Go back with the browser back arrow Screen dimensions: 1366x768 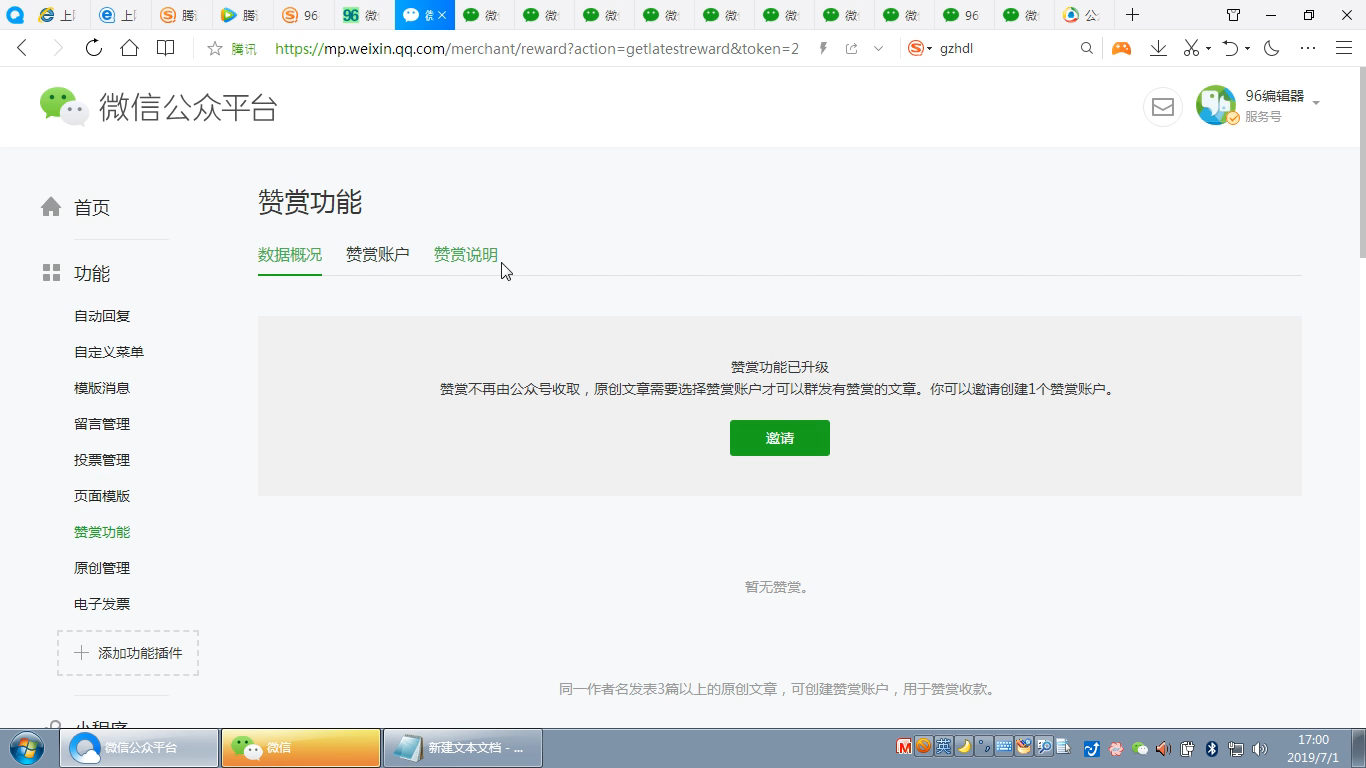(22, 48)
